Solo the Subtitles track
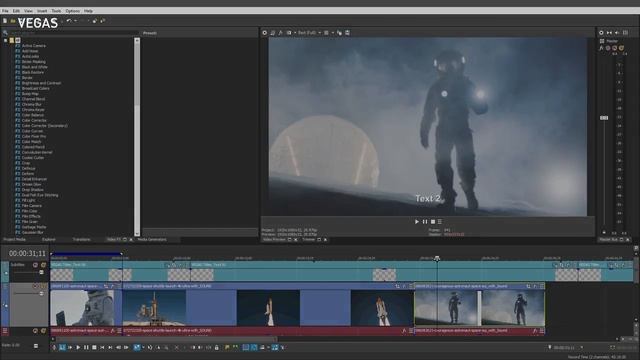 click(x=43, y=265)
